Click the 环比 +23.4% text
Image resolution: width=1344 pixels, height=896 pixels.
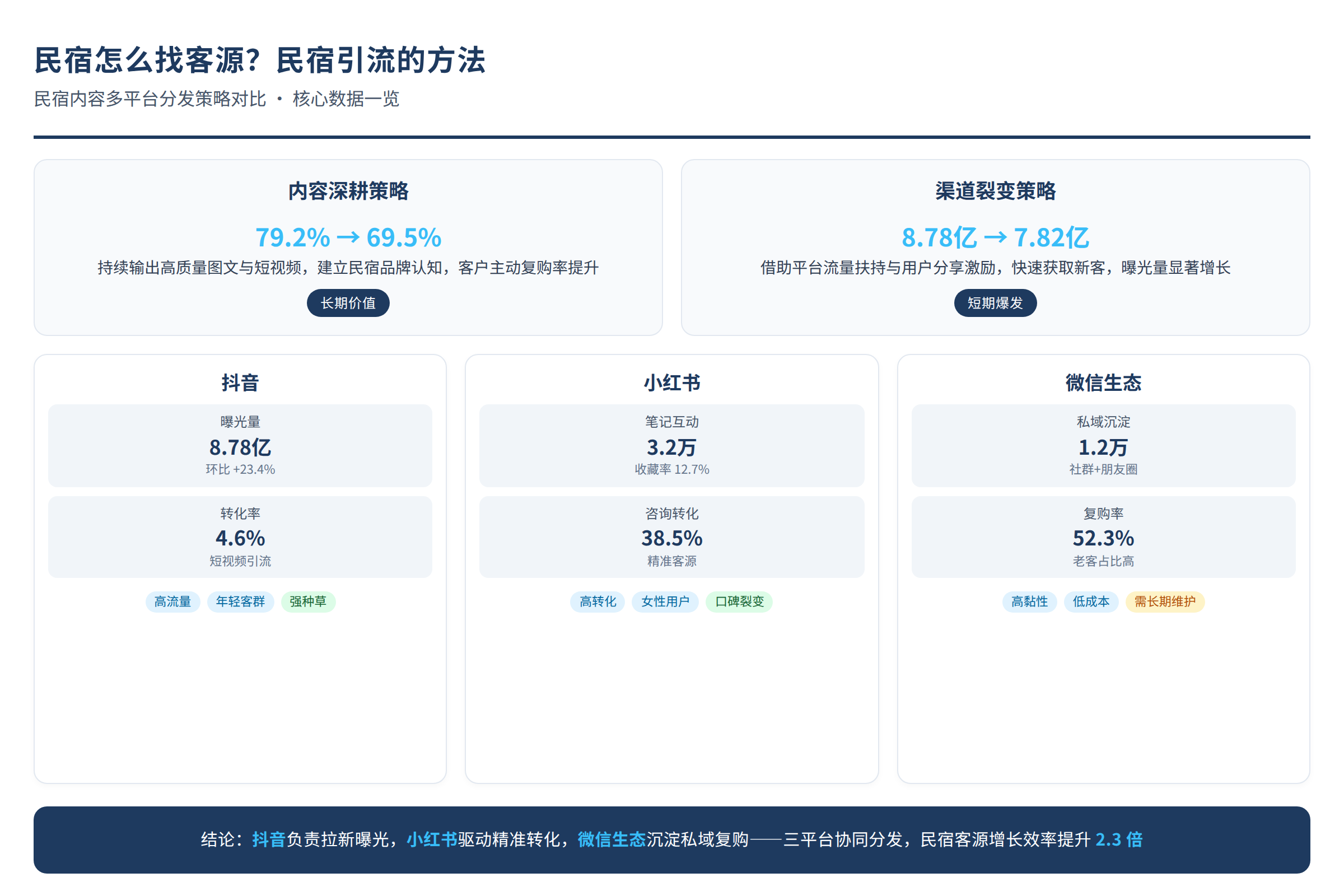point(240,470)
